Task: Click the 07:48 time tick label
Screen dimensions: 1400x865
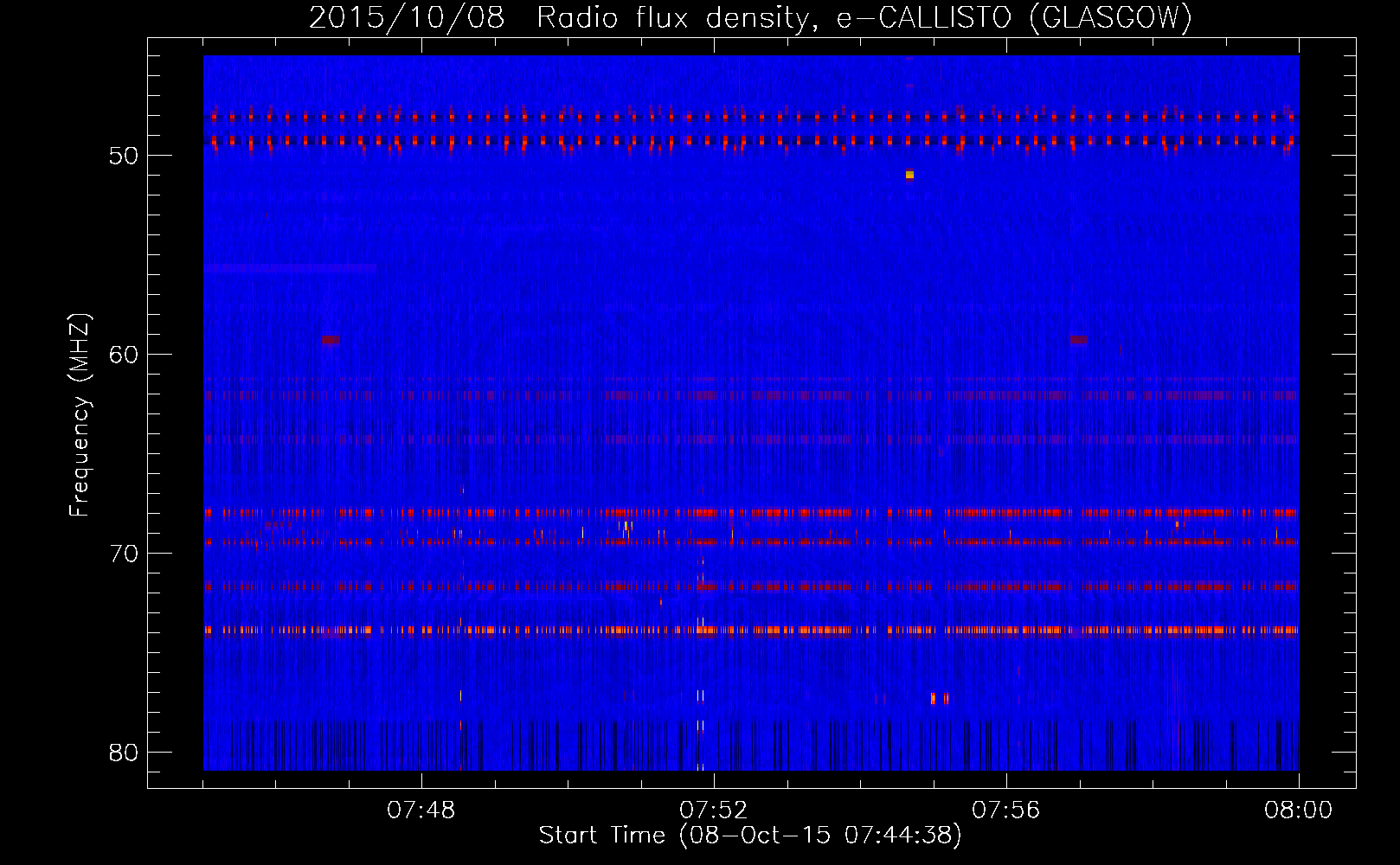Action: point(421,811)
